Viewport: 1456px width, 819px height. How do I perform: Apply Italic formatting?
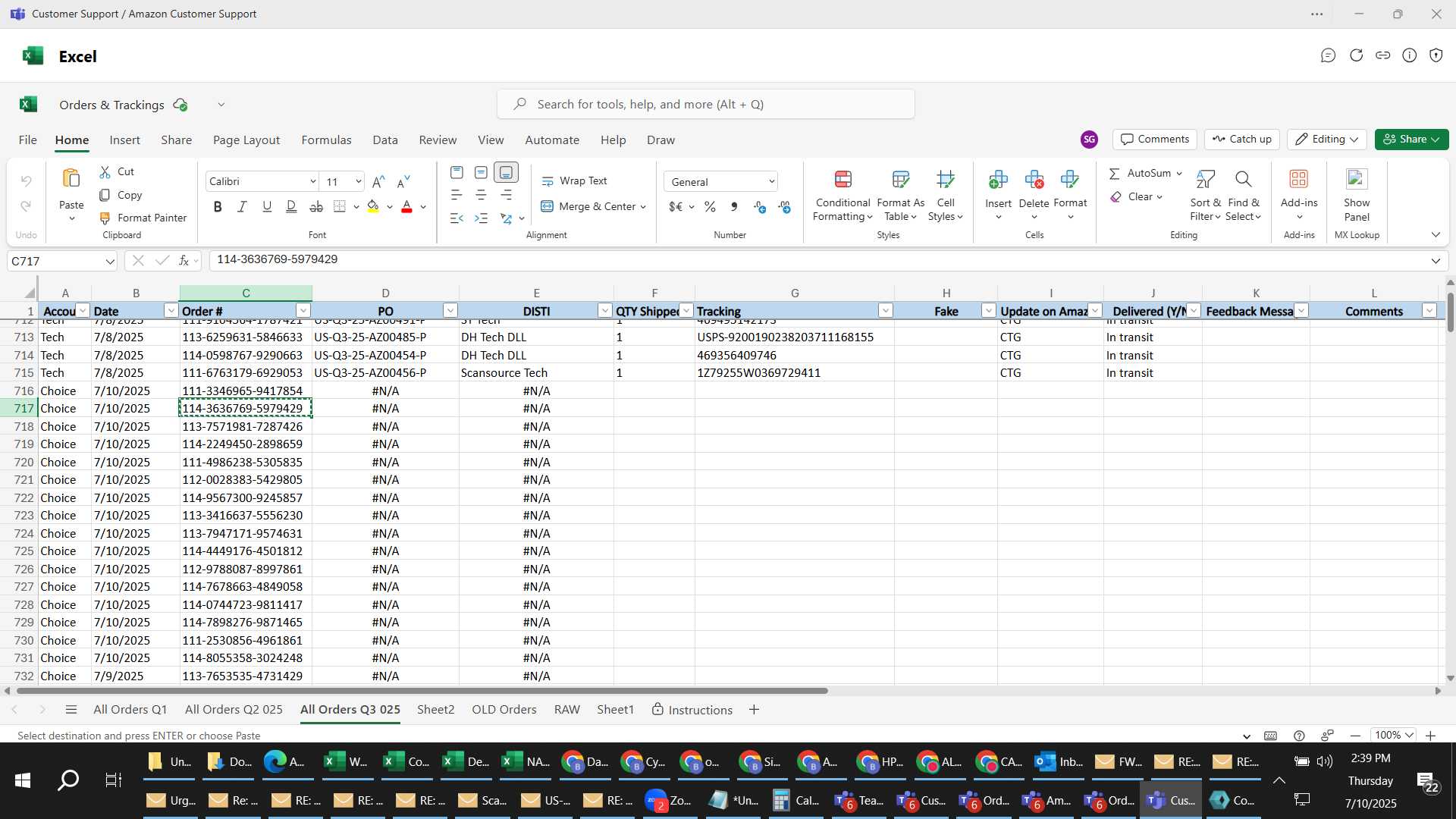pos(242,207)
